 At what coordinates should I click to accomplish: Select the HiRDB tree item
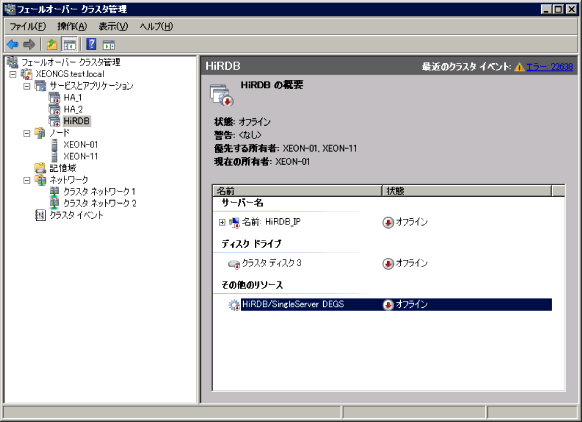click(76, 121)
